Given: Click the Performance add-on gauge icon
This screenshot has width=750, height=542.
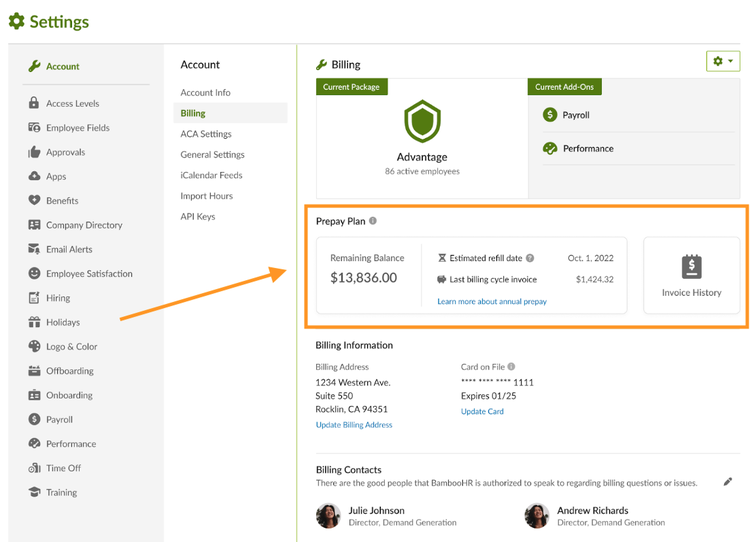Looking at the screenshot, I should coord(550,148).
